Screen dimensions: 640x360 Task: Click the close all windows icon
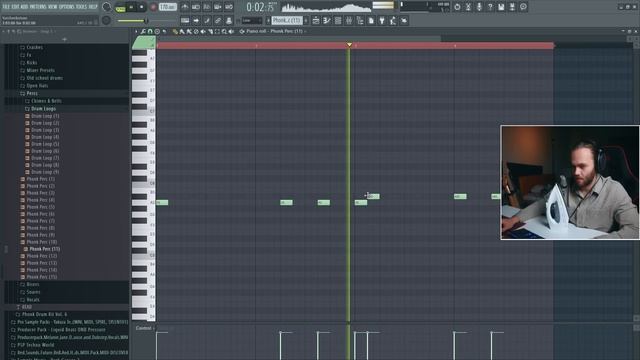404,20
